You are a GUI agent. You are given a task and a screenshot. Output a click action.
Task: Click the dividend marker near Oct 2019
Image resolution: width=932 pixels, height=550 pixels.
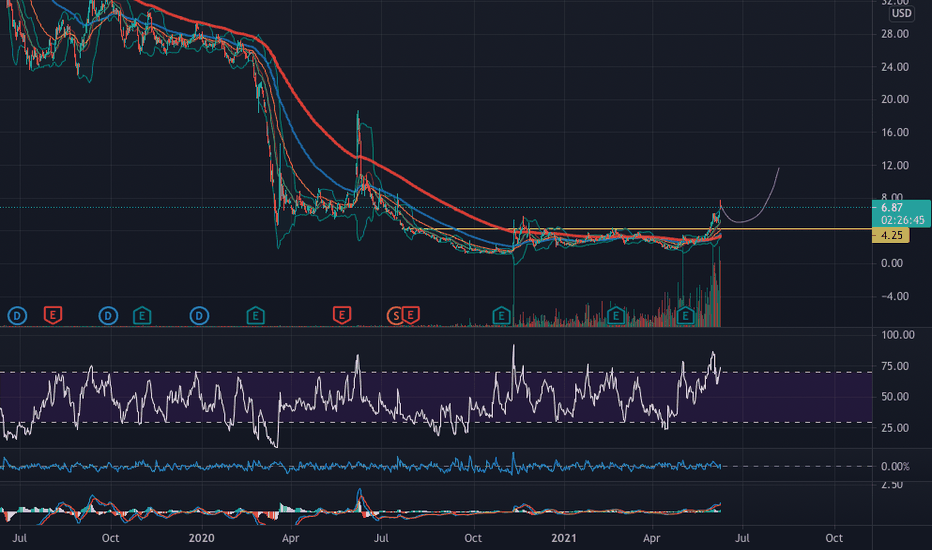tap(108, 316)
